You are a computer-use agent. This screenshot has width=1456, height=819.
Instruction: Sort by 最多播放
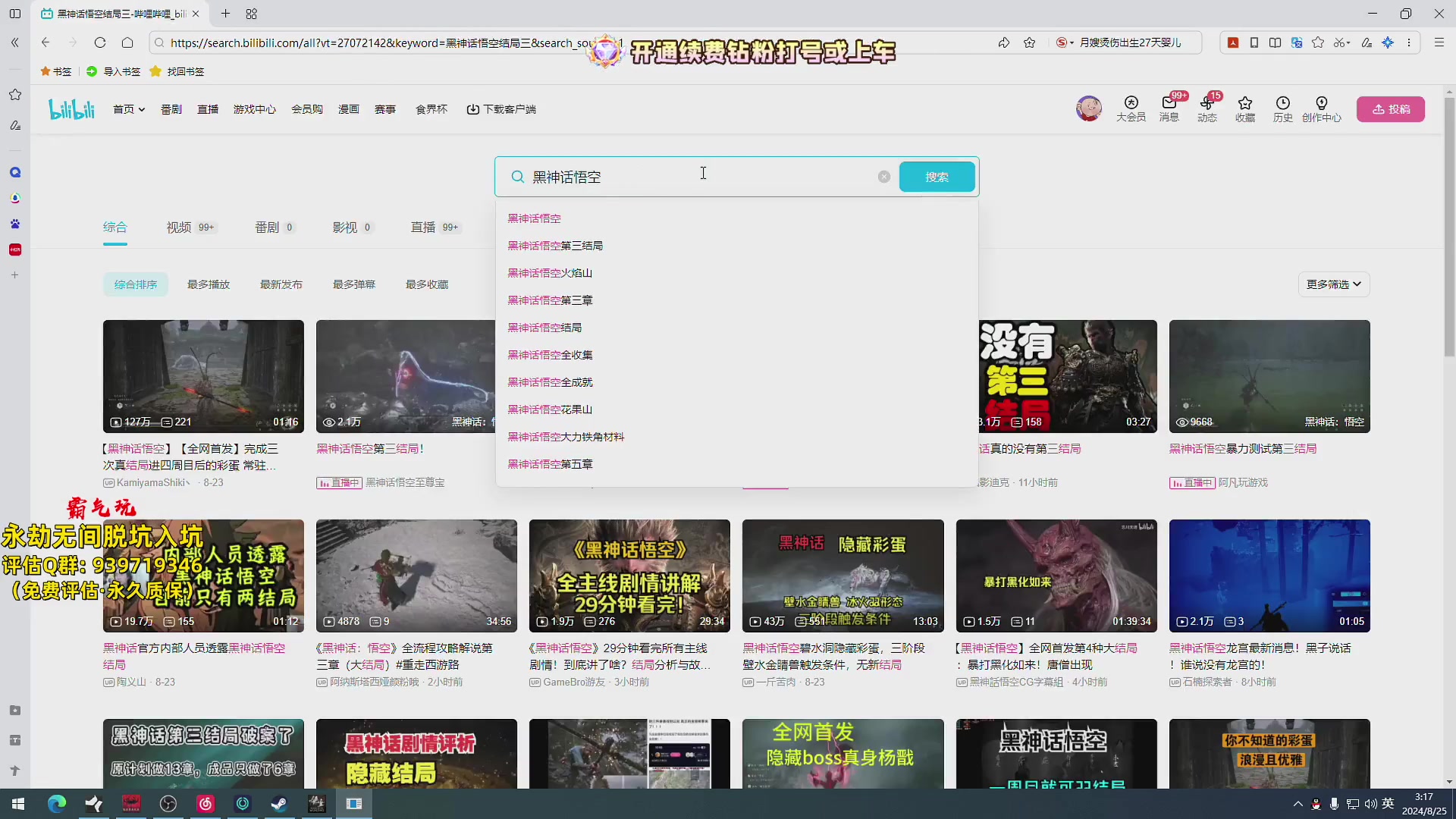[209, 284]
